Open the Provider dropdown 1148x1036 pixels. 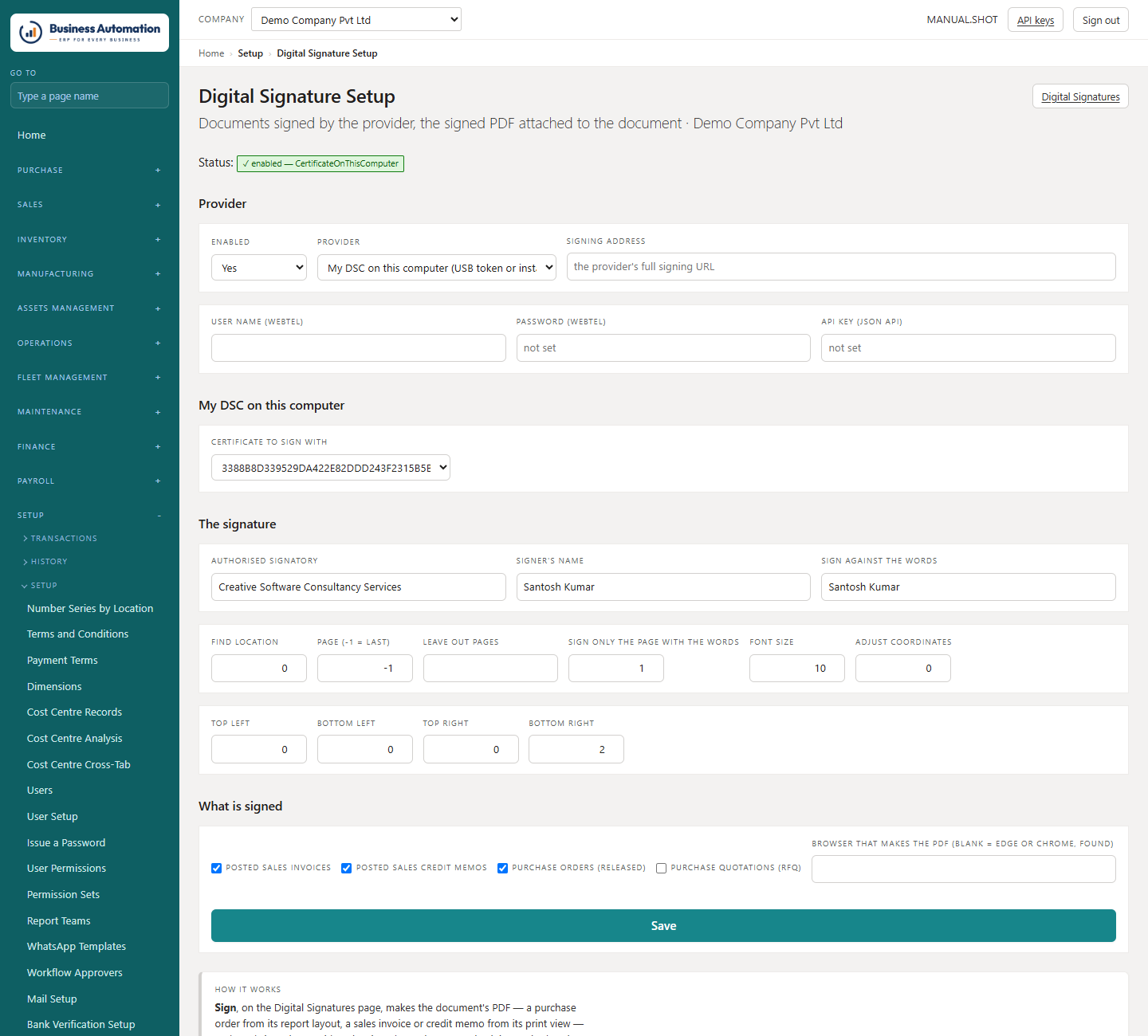(436, 268)
